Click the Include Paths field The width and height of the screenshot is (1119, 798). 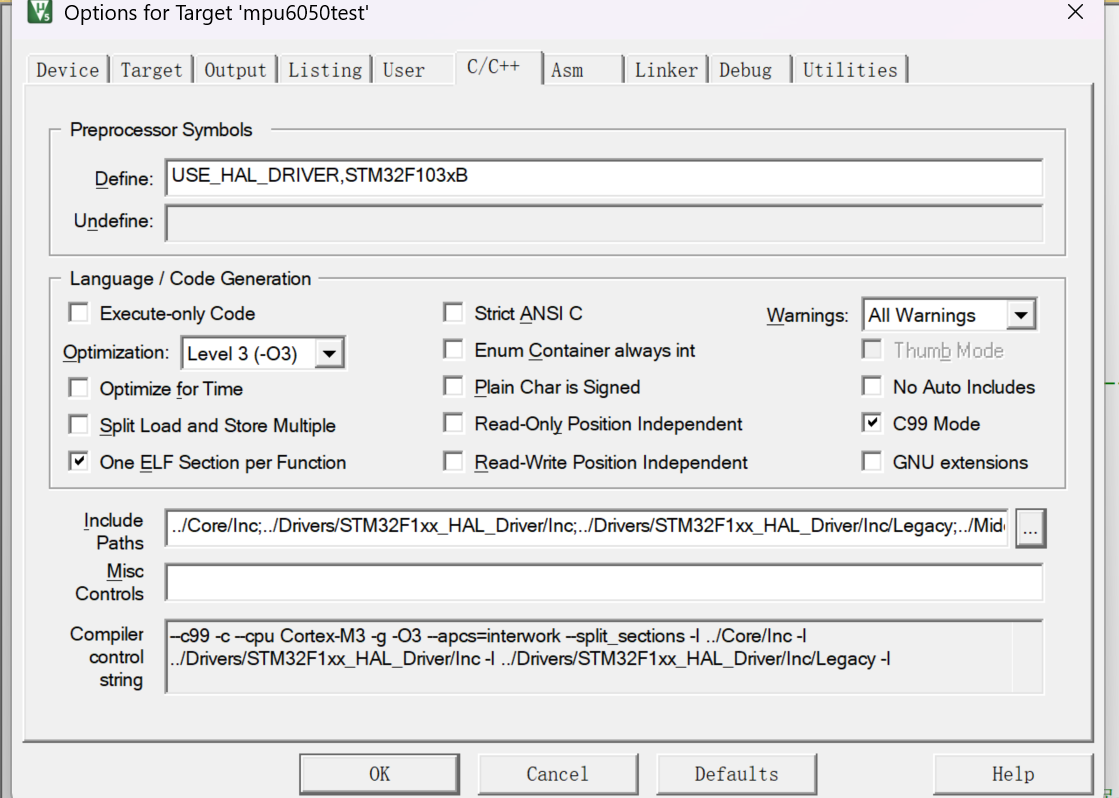[x=587, y=527]
